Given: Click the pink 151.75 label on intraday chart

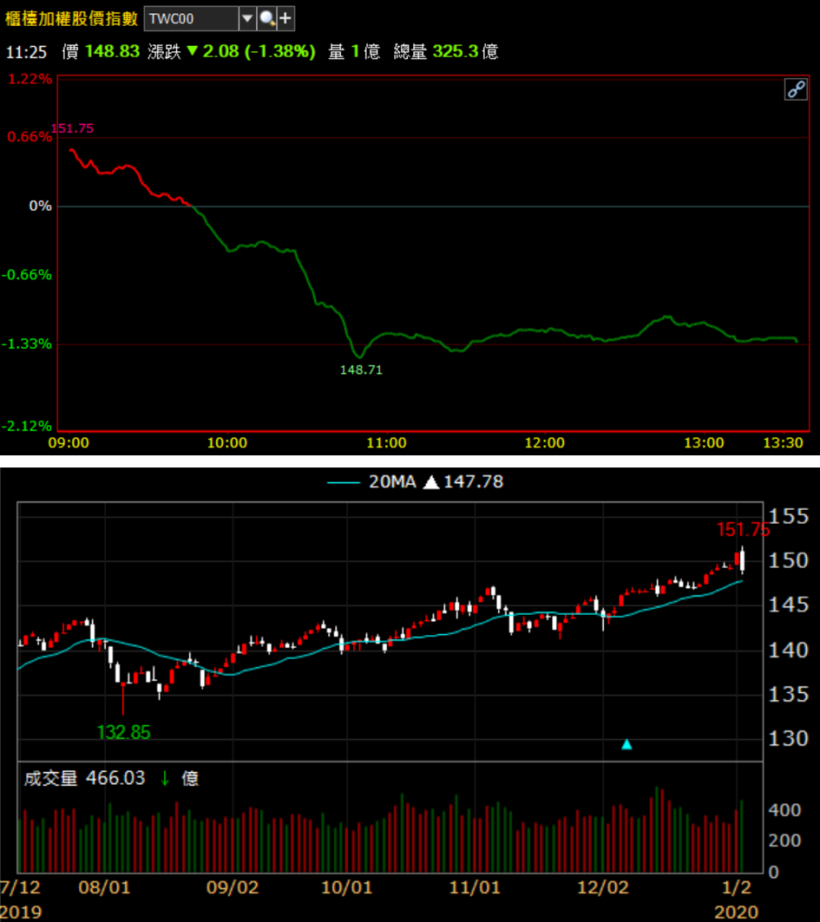Looking at the screenshot, I should click(x=72, y=128).
